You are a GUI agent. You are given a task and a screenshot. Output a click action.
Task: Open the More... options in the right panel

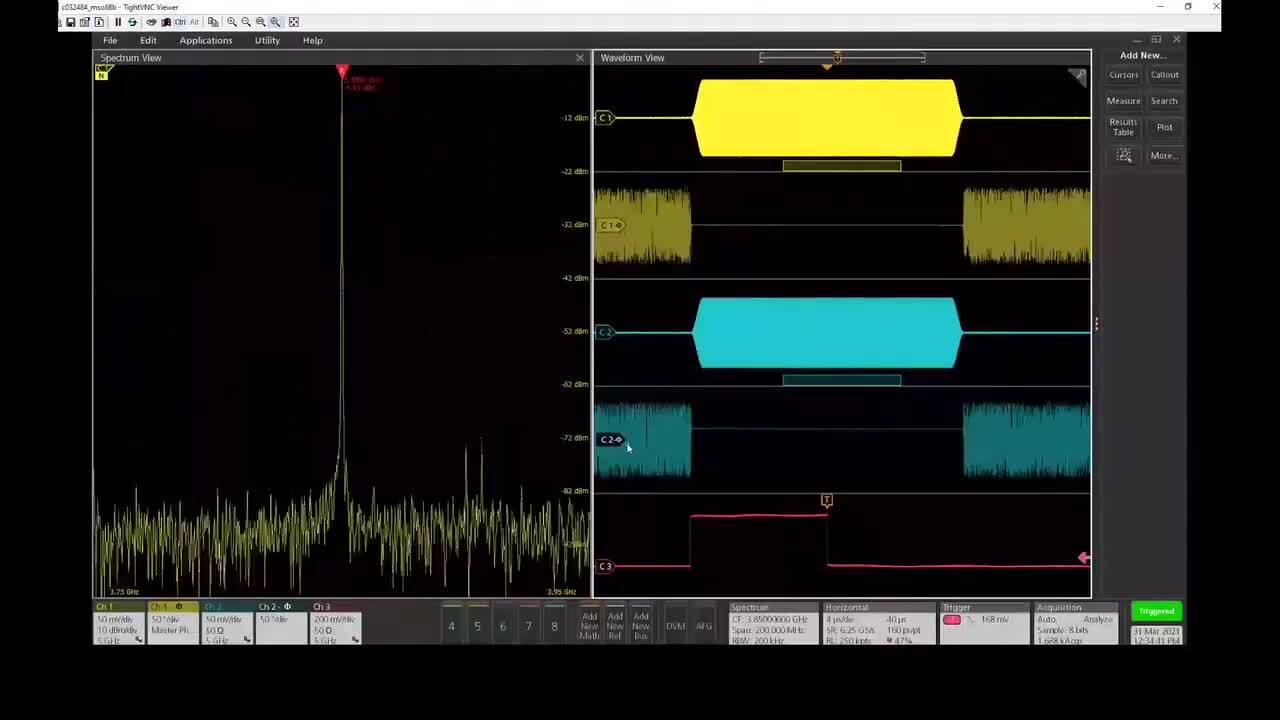pos(1162,155)
